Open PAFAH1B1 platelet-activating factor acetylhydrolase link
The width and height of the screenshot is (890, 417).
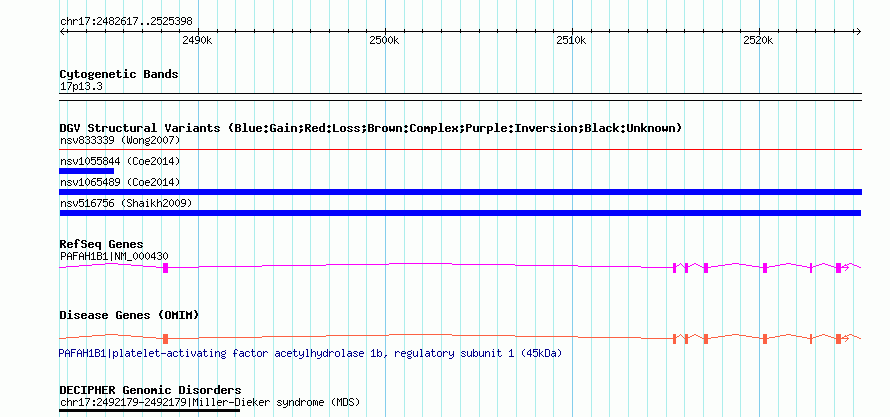[x=310, y=353]
